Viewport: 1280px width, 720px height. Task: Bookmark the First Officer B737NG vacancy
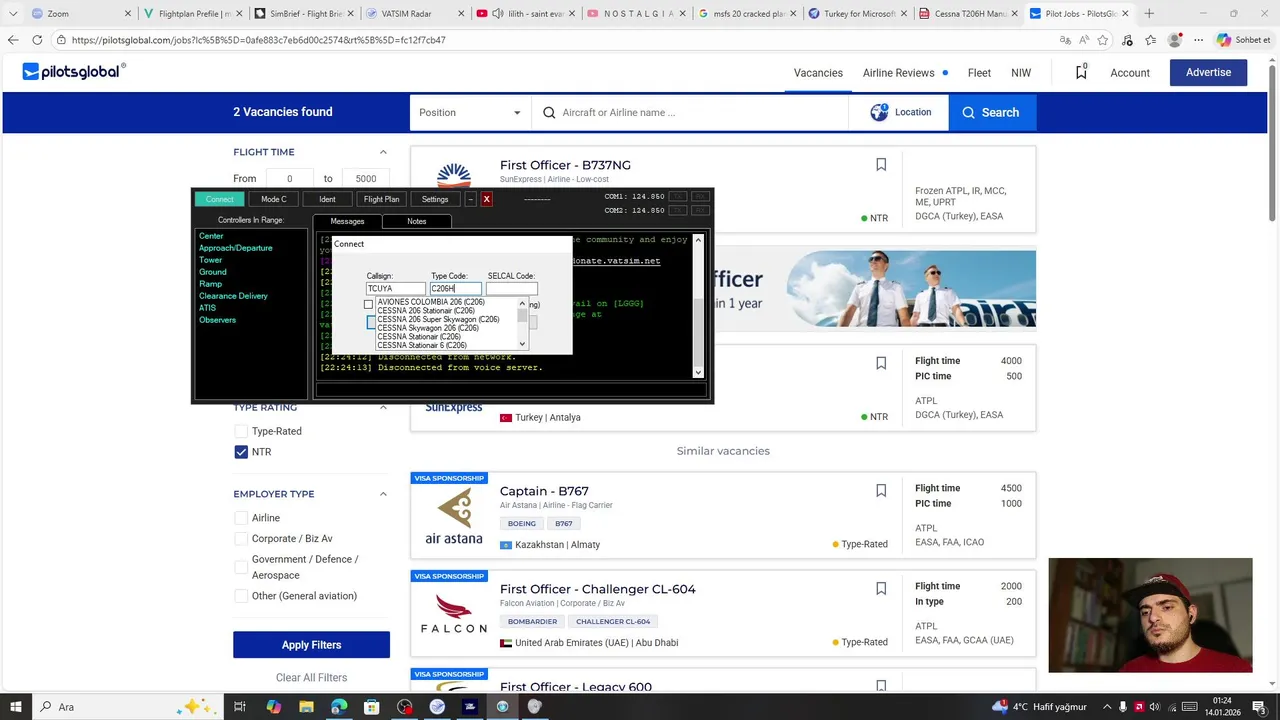click(881, 165)
